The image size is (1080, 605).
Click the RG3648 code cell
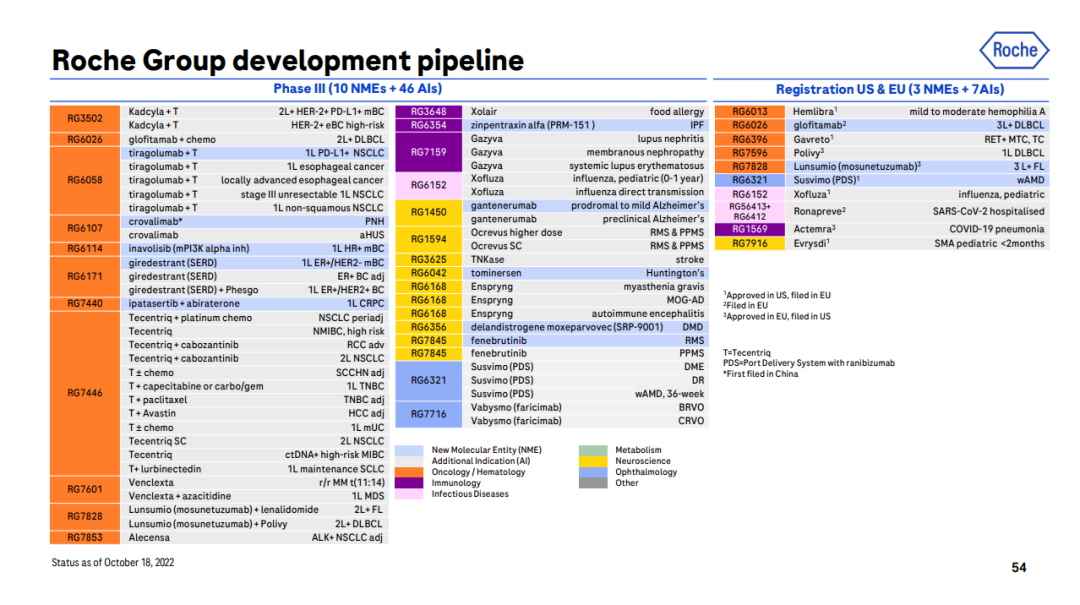tap(428, 112)
